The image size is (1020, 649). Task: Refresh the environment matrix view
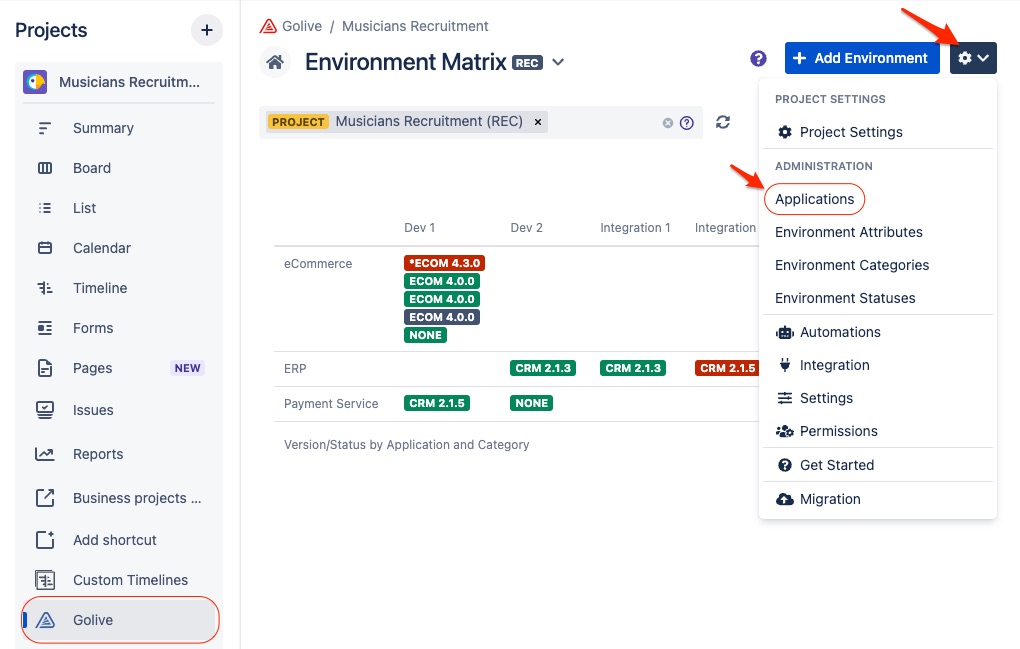723,122
